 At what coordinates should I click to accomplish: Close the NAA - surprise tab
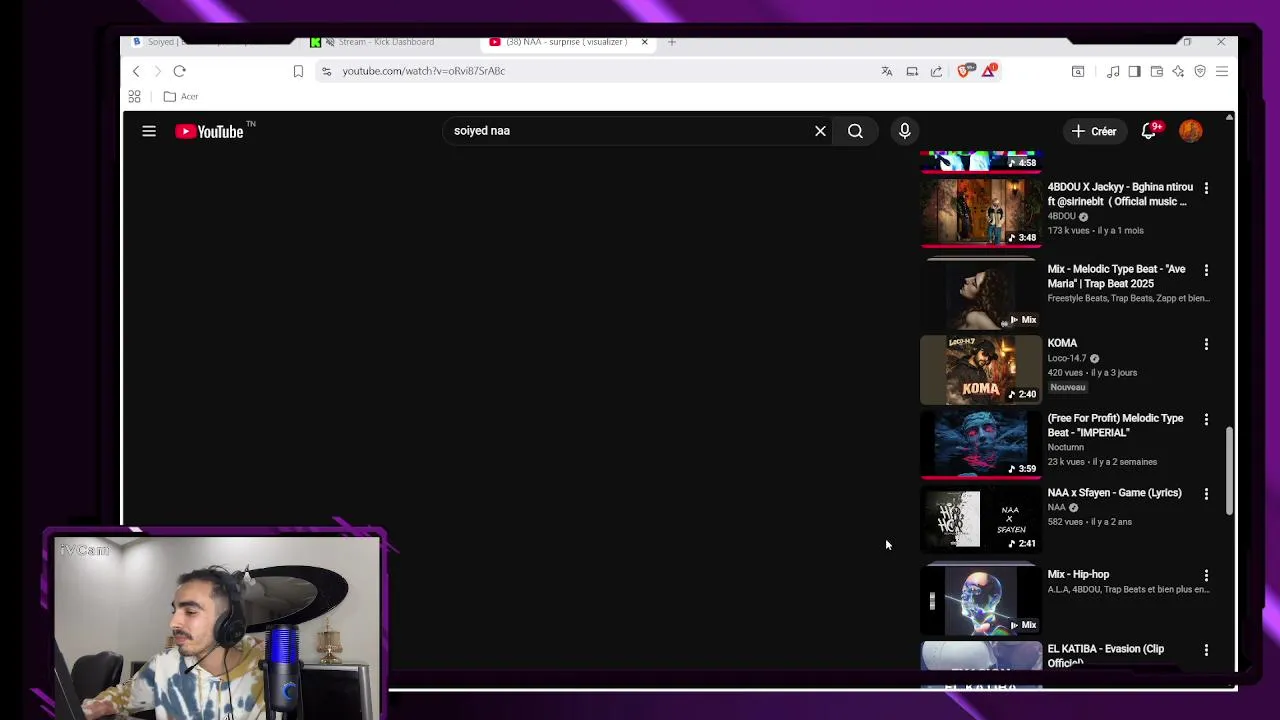coord(645,42)
